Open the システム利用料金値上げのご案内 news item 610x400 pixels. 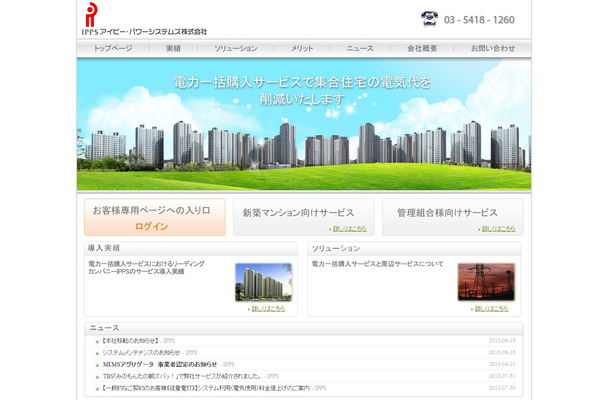pos(206,388)
